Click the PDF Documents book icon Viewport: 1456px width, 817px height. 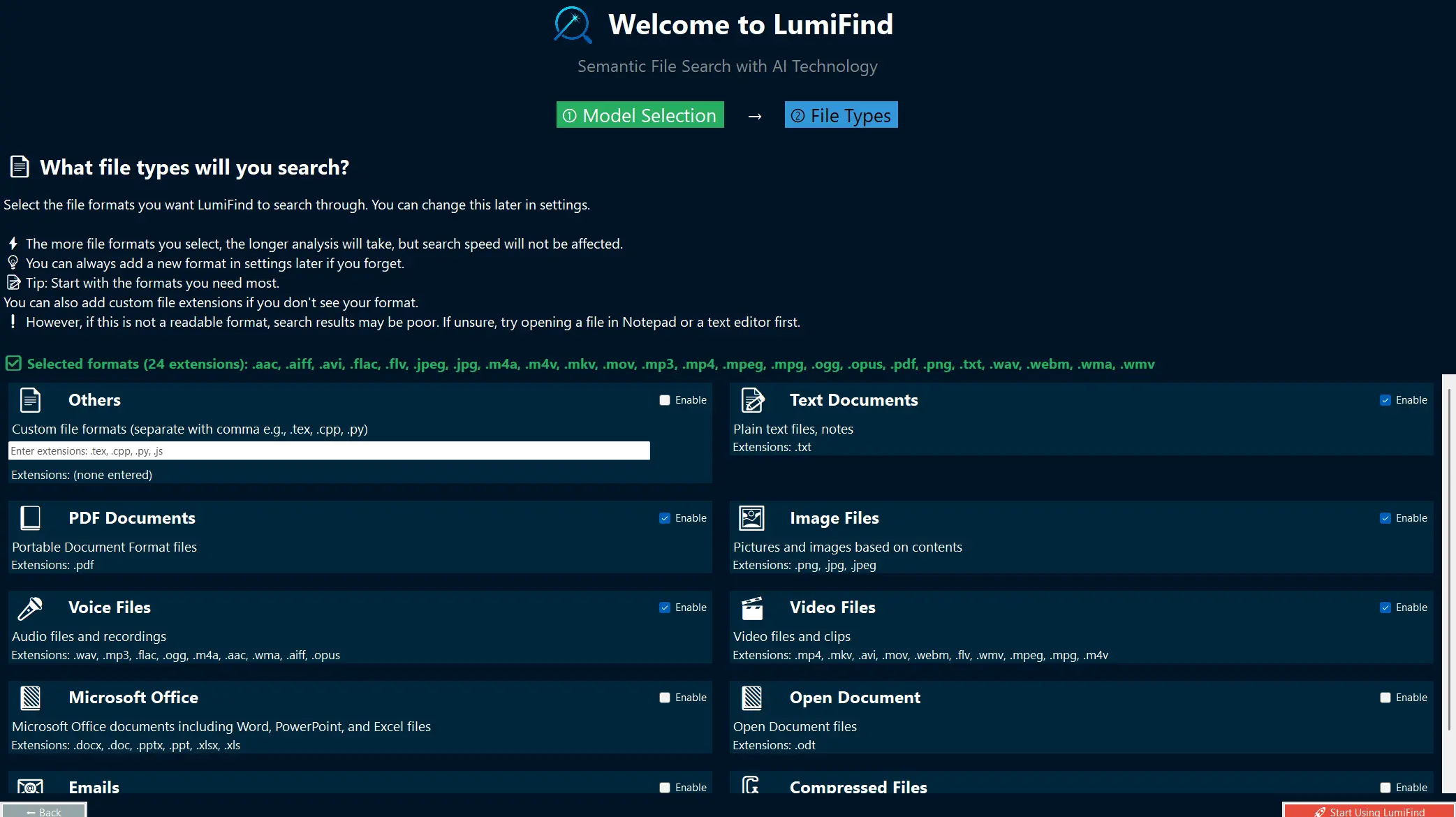(30, 518)
